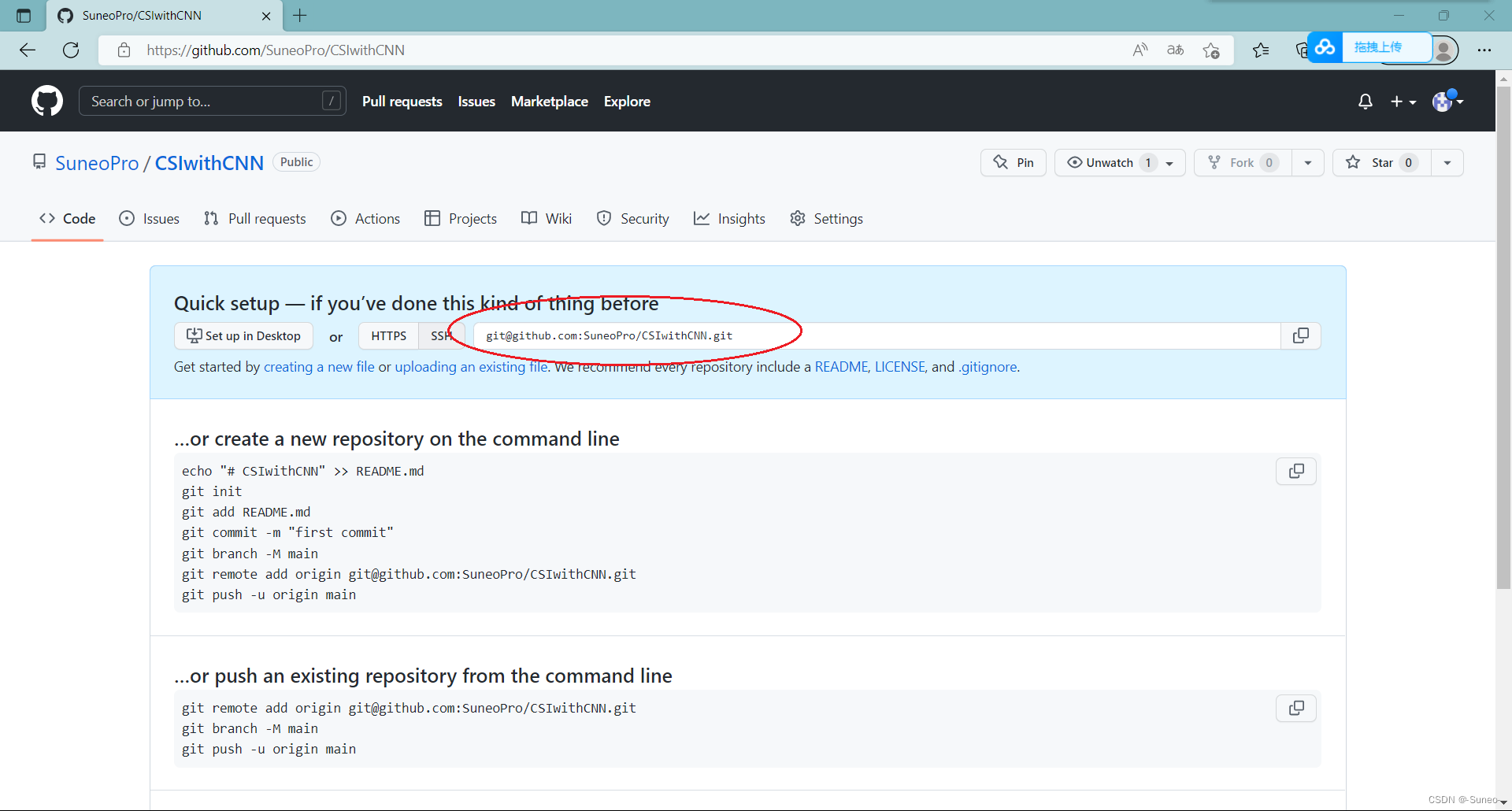
Task: Open browser settings and more menu
Action: (1484, 50)
